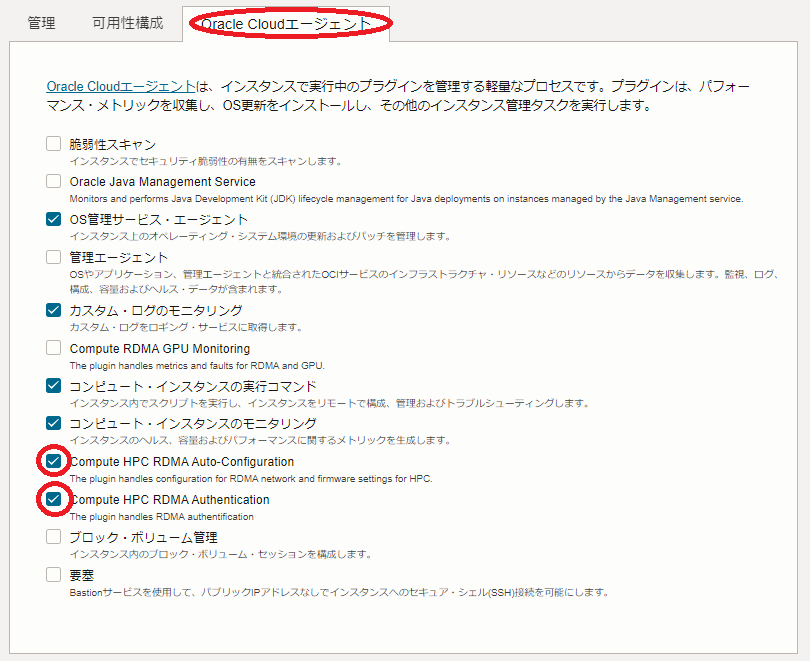Select the Oracle Cloudエージェント tab

click(x=286, y=23)
